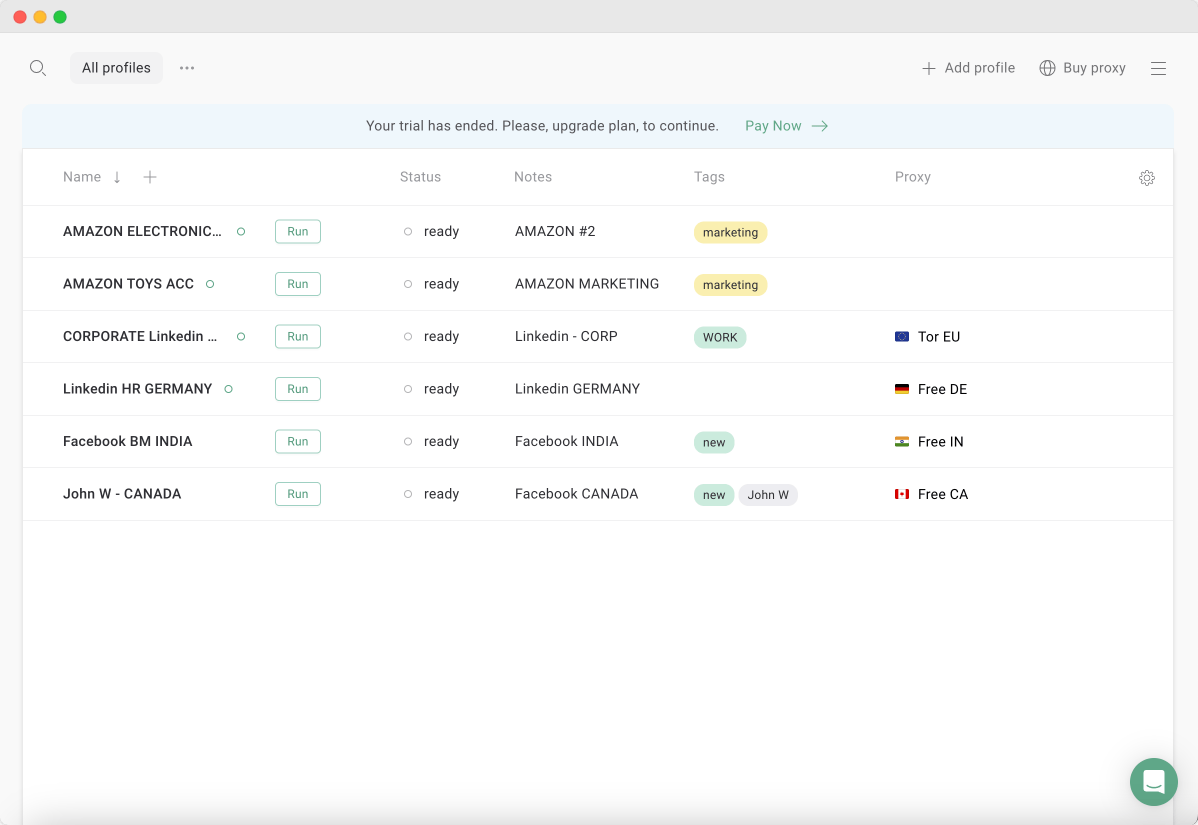Open the chat support bubble

point(1154,781)
